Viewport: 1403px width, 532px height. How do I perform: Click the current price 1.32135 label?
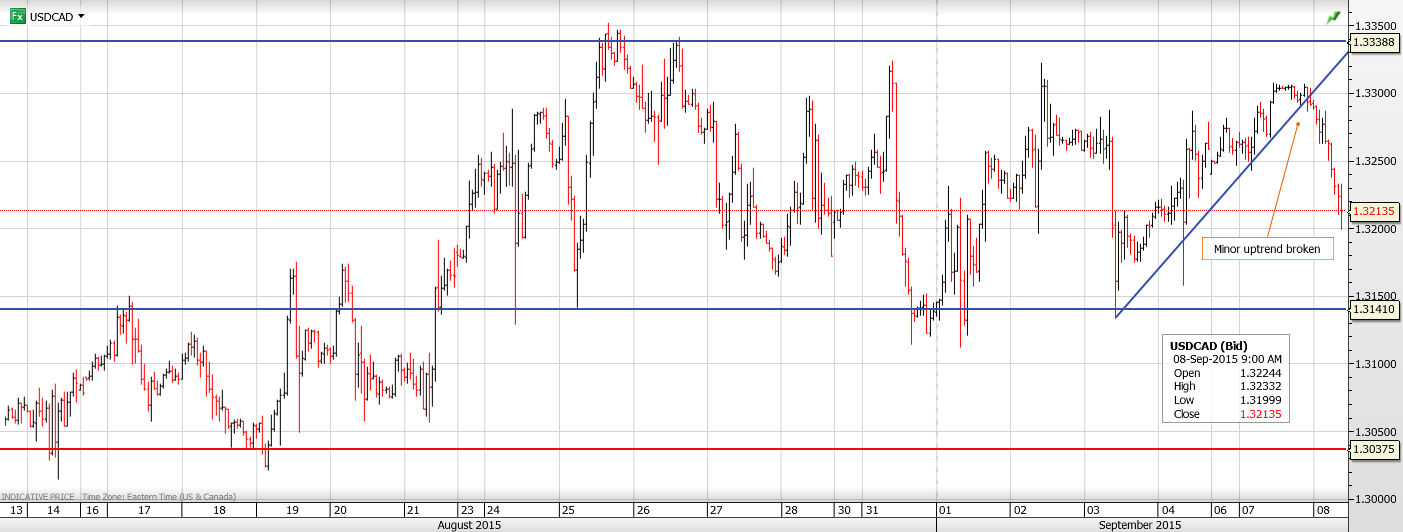point(1375,212)
